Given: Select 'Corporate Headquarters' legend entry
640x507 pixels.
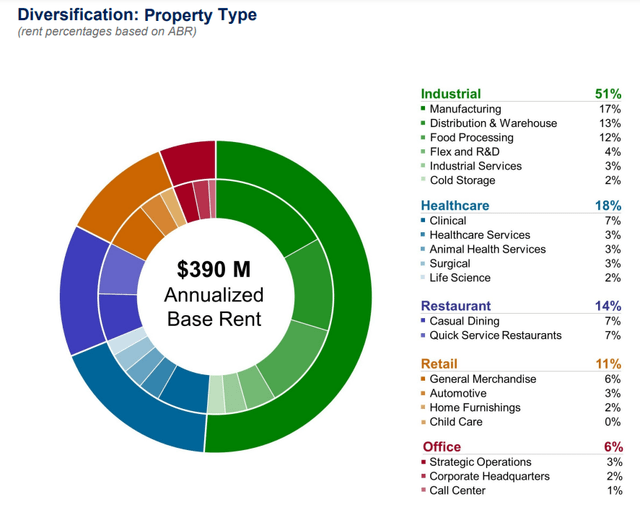Looking at the screenshot, I should pyautogui.click(x=489, y=476).
